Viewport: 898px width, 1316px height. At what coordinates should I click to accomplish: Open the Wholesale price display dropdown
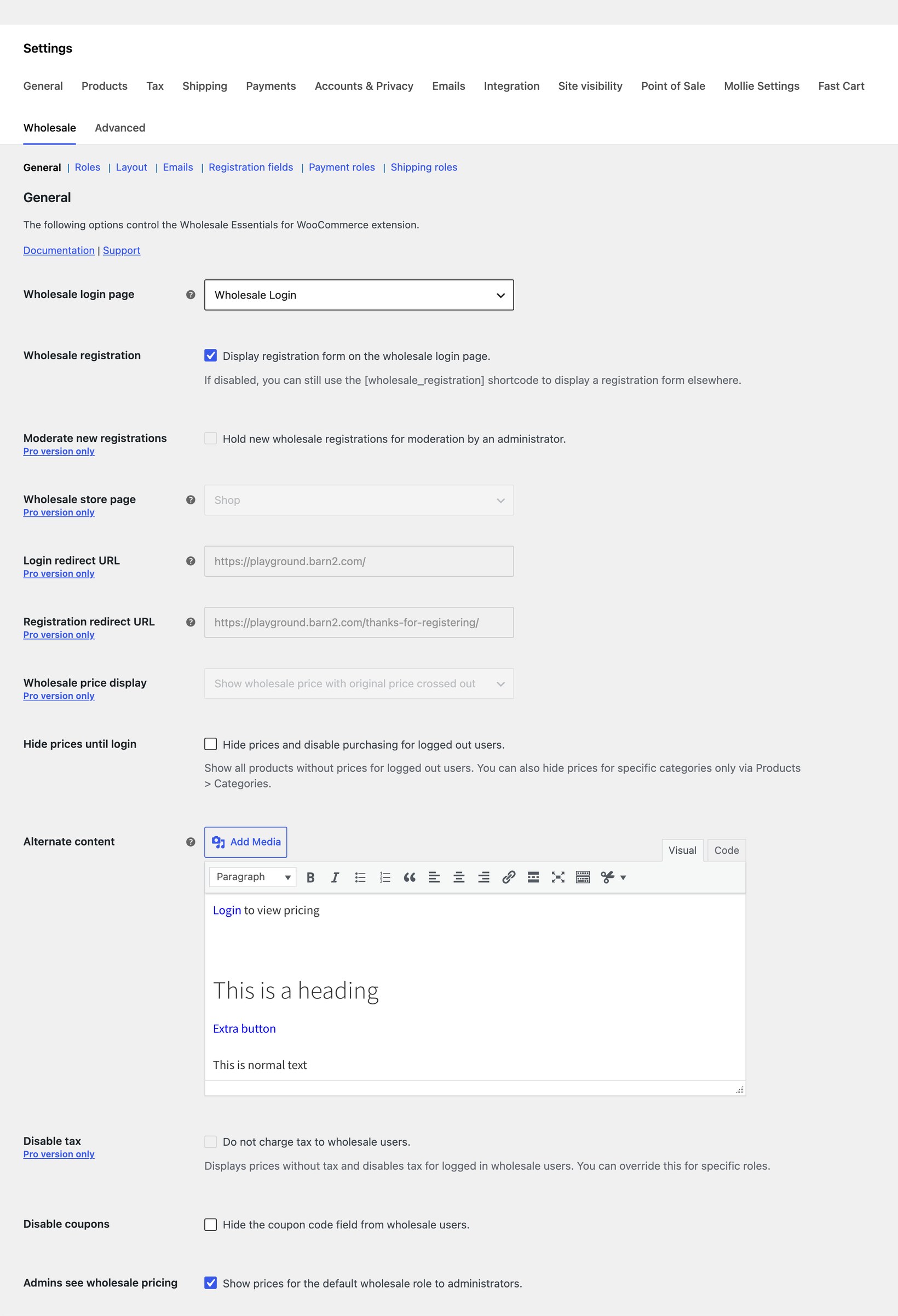(359, 683)
